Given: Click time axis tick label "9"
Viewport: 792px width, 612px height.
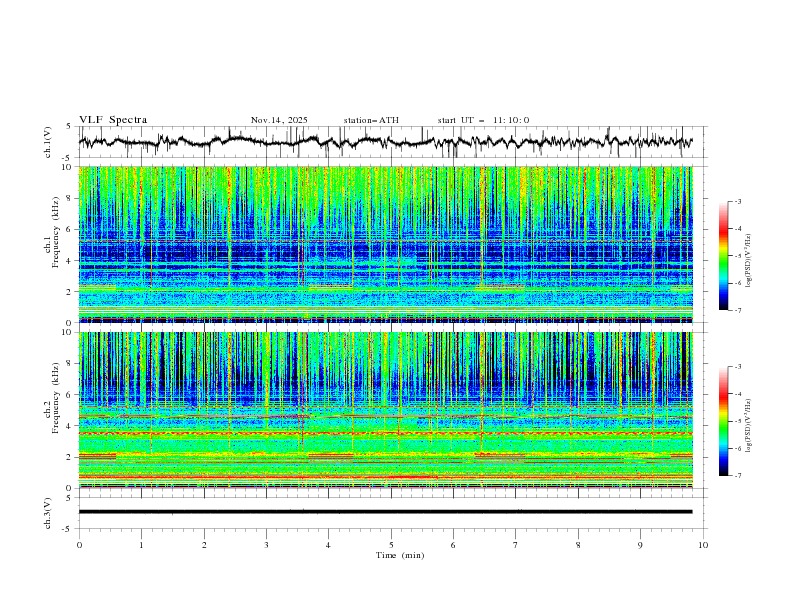Looking at the screenshot, I should (x=640, y=545).
